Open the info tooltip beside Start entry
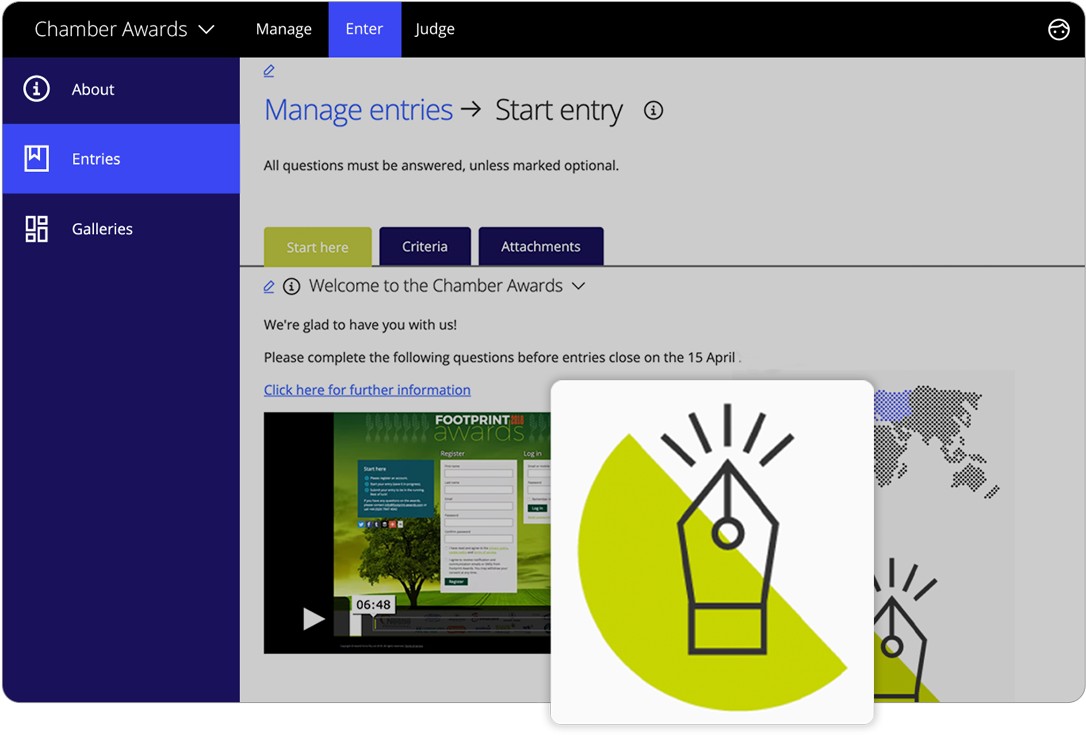Viewport: 1086px width, 743px height. [653, 110]
